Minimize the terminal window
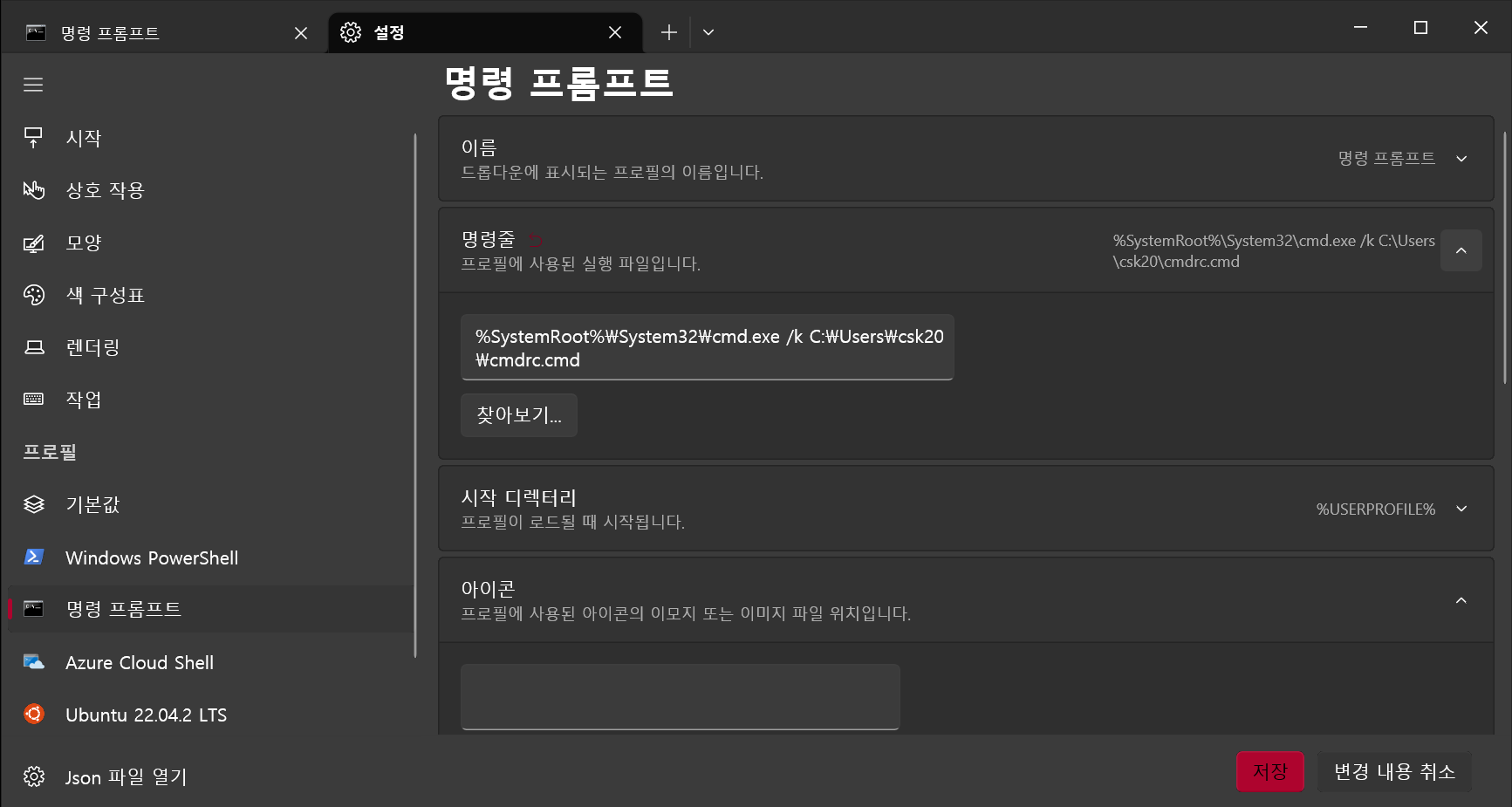 pos(1360,28)
